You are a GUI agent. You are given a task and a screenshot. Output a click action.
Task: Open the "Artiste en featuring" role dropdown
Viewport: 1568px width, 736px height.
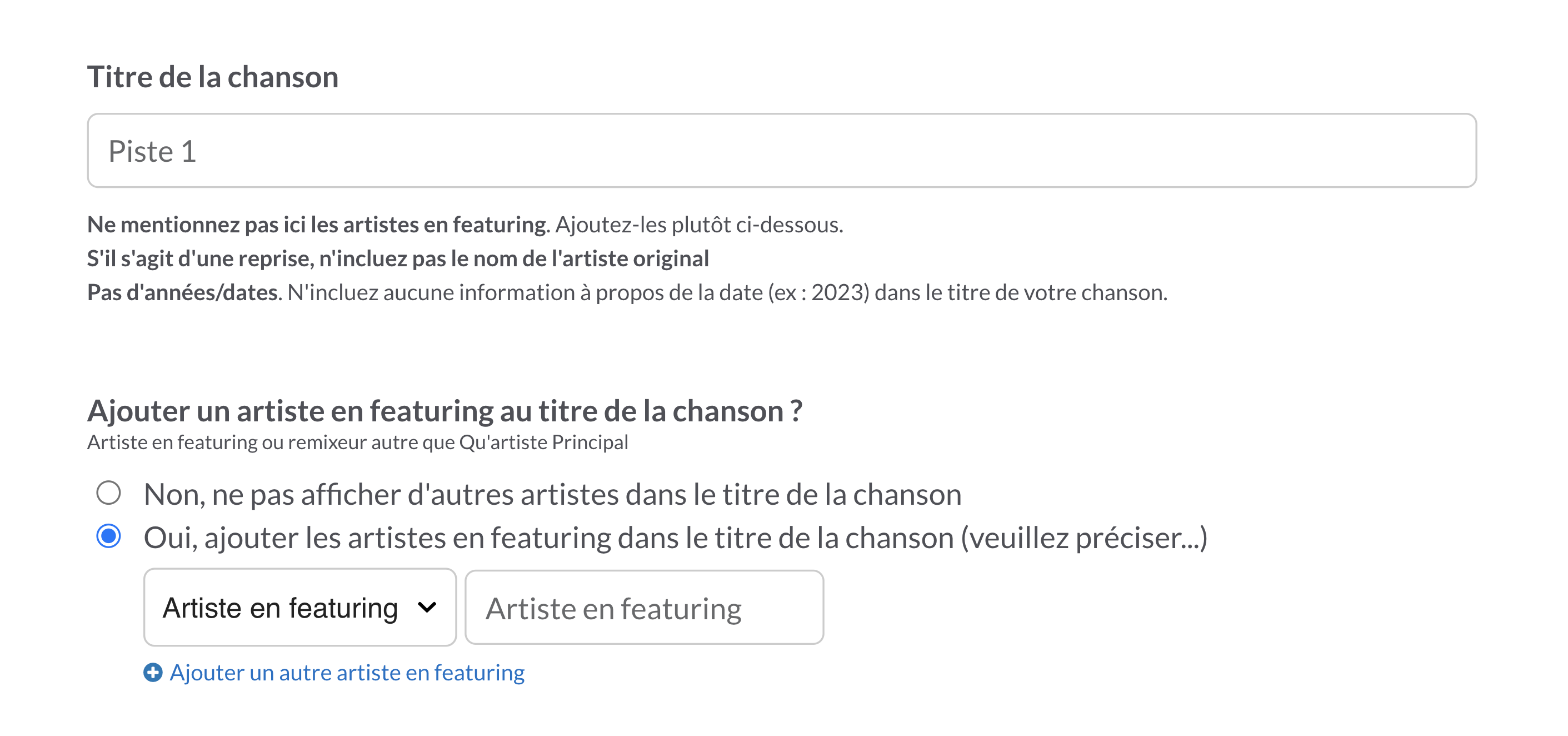tap(300, 607)
